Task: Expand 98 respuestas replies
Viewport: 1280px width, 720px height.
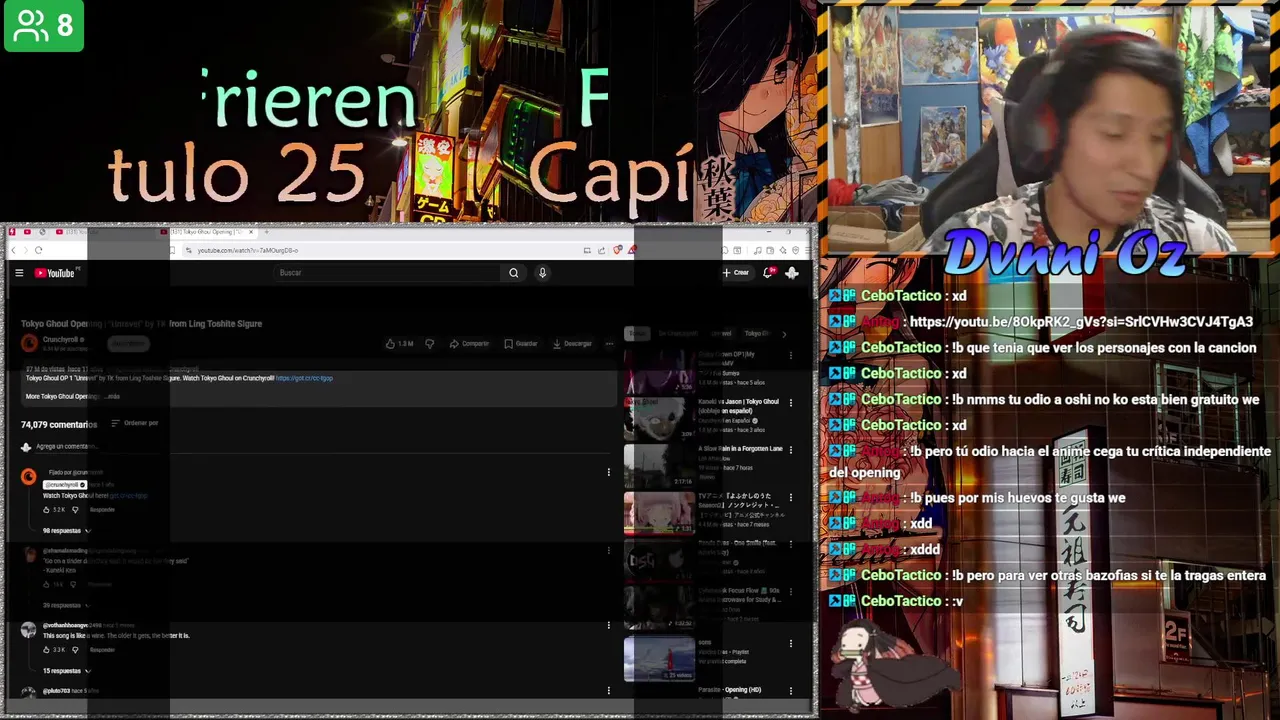Action: tap(66, 531)
